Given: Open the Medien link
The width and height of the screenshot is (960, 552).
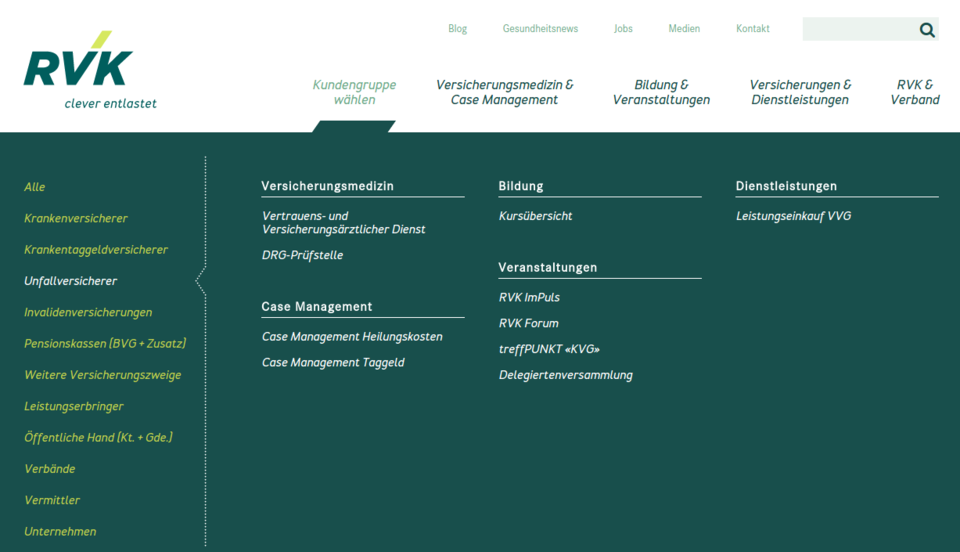Looking at the screenshot, I should [684, 29].
